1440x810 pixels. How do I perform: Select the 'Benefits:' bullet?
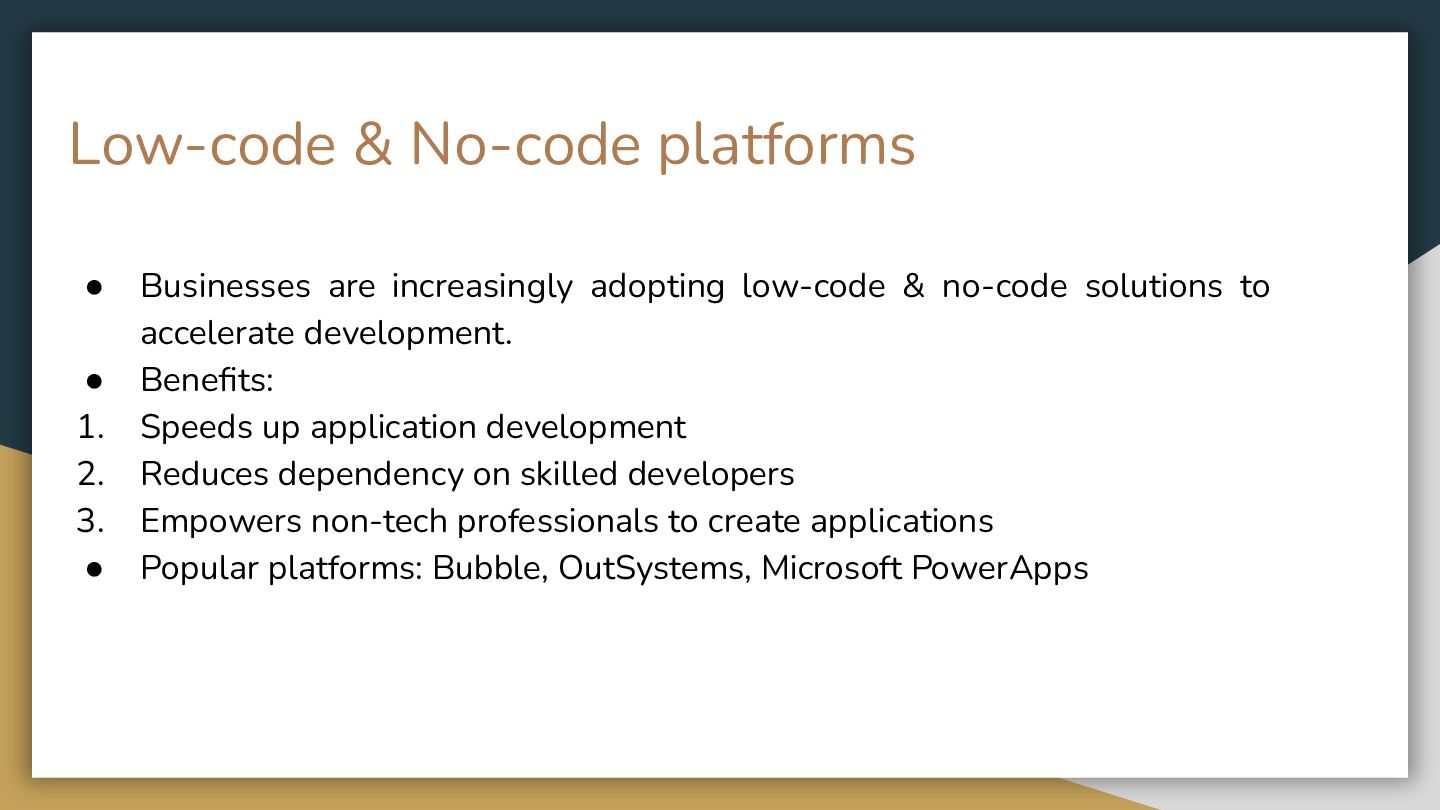[207, 380]
